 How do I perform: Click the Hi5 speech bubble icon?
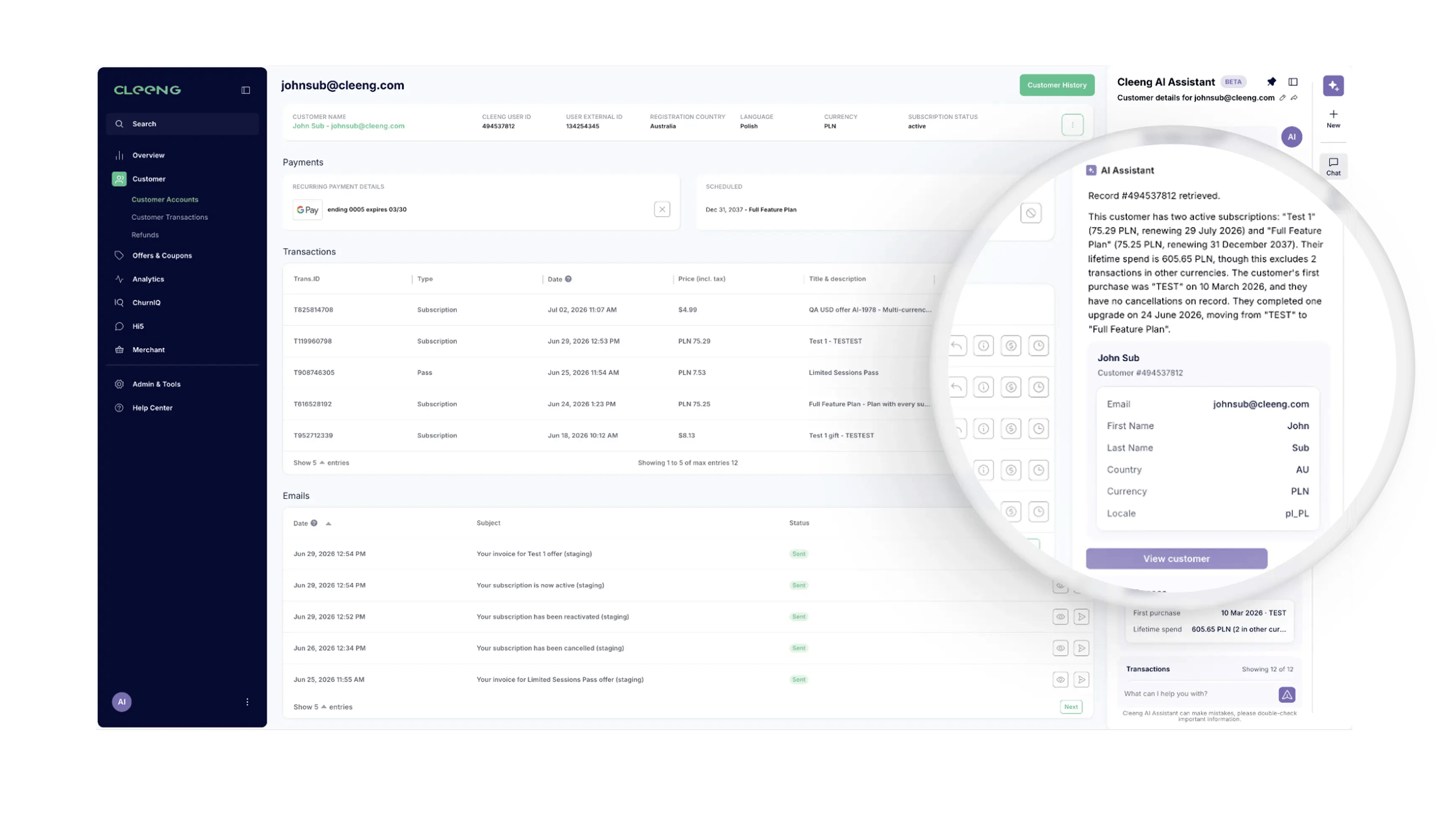[119, 327]
